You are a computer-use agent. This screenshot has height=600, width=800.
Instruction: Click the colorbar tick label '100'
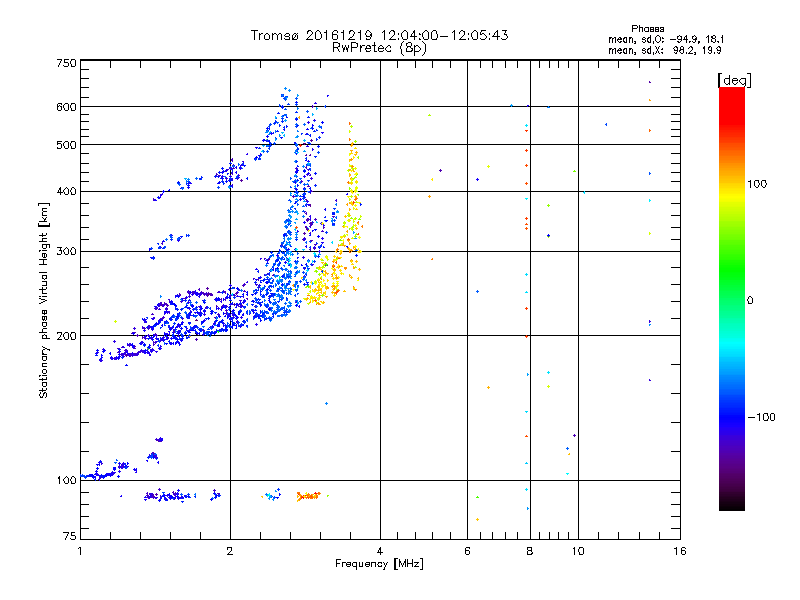click(757, 184)
